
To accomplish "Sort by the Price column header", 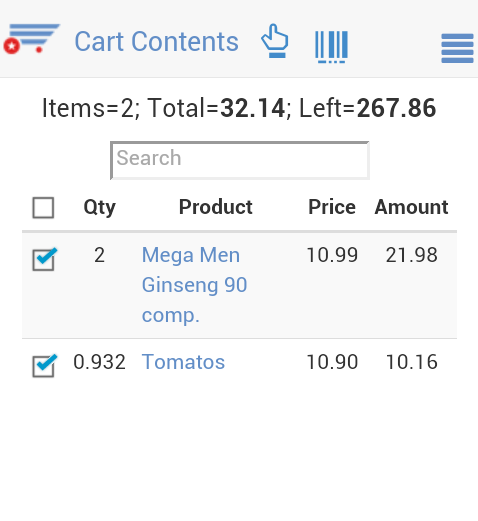I will 332,207.
